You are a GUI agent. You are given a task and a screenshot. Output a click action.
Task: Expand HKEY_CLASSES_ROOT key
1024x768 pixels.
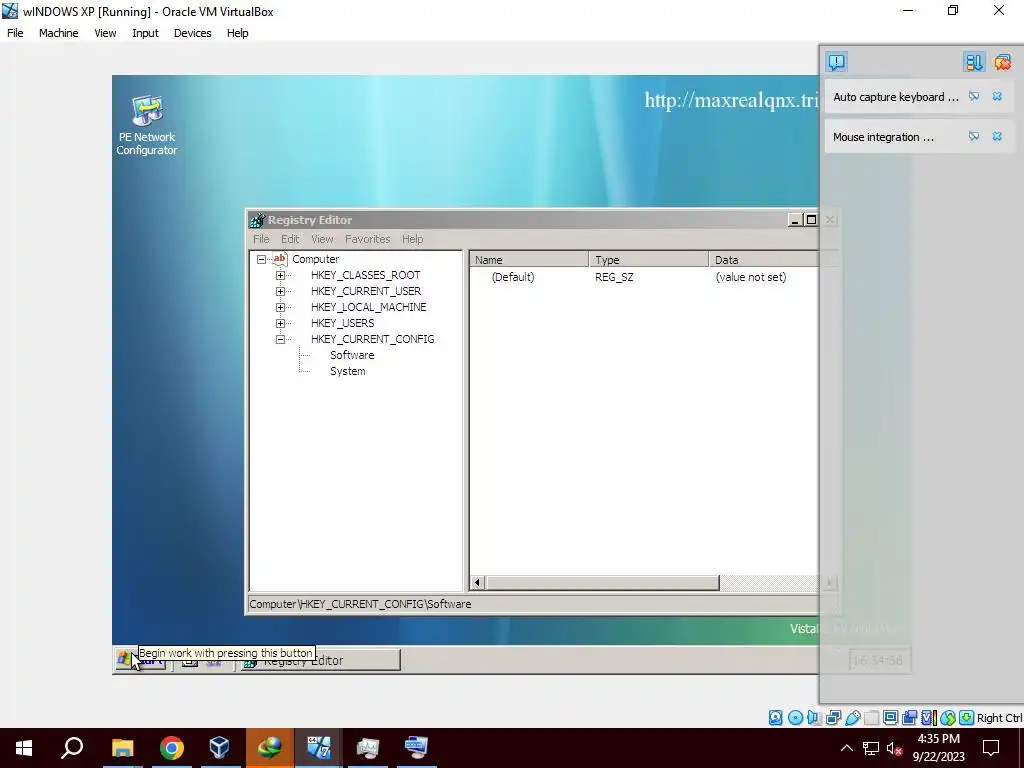pos(280,275)
